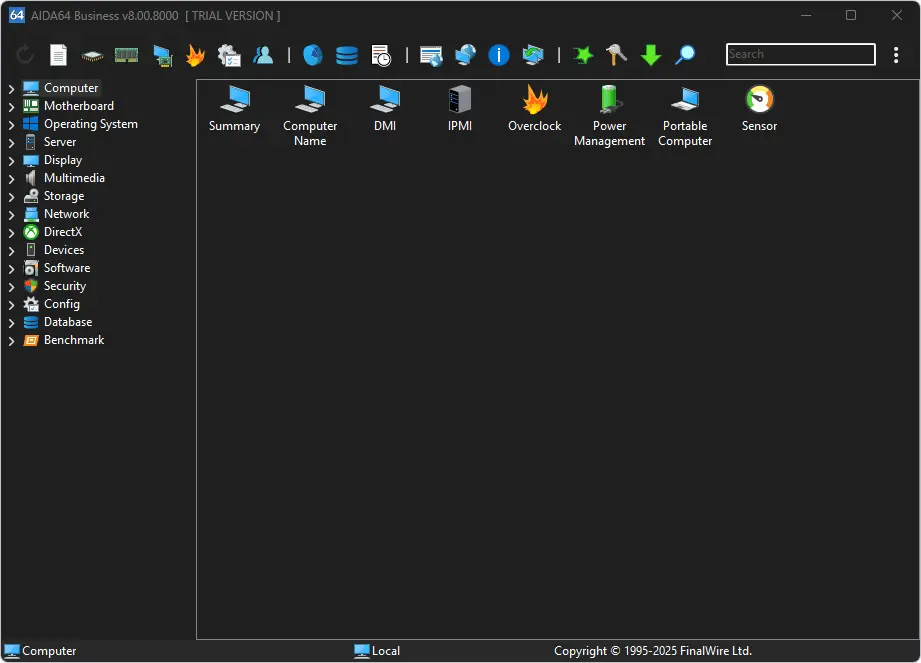Expand the Database tree node
The width and height of the screenshot is (921, 663).
[11, 323]
